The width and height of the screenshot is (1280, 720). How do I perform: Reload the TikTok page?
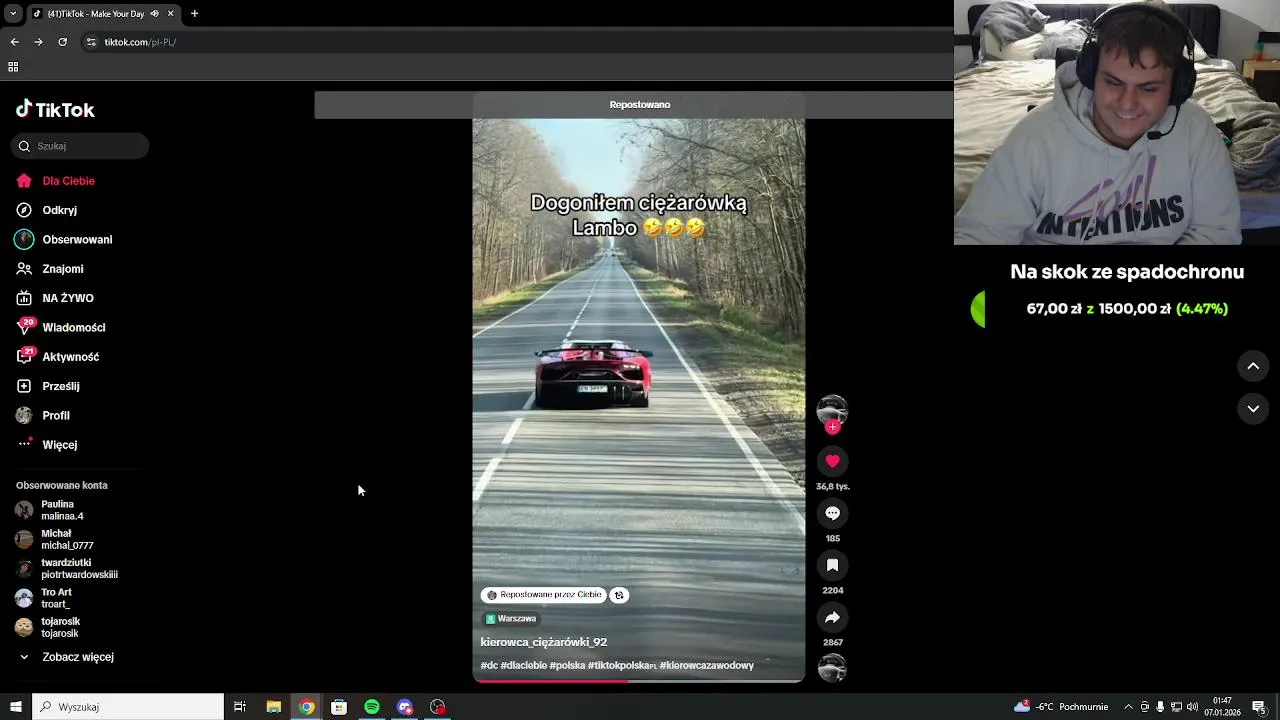62,42
